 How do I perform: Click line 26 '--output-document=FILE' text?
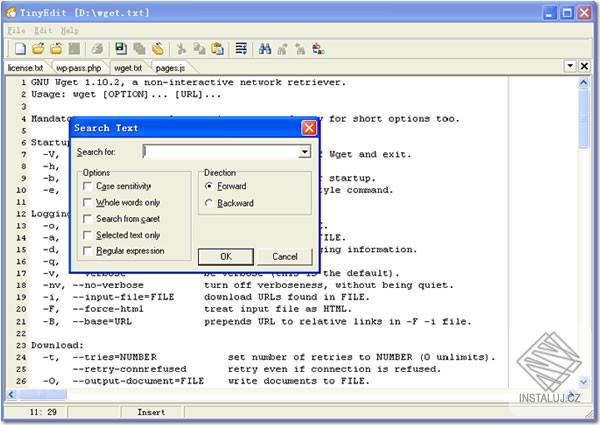(x=138, y=381)
